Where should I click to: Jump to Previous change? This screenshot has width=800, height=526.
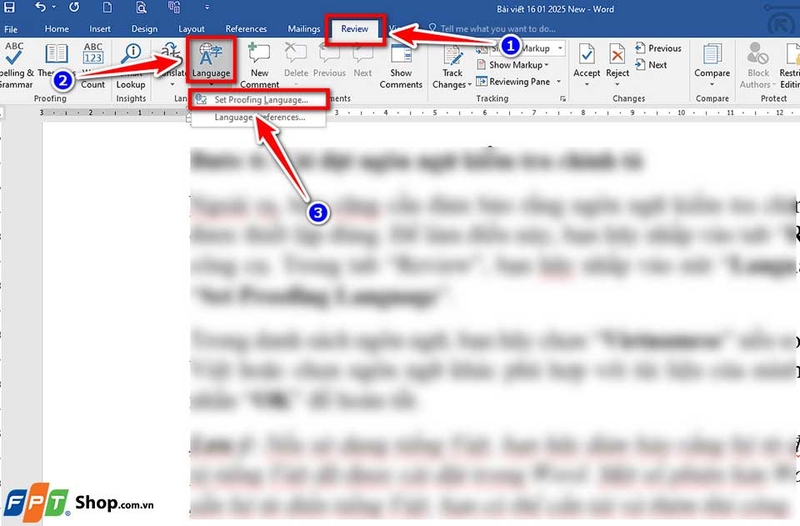[658, 48]
